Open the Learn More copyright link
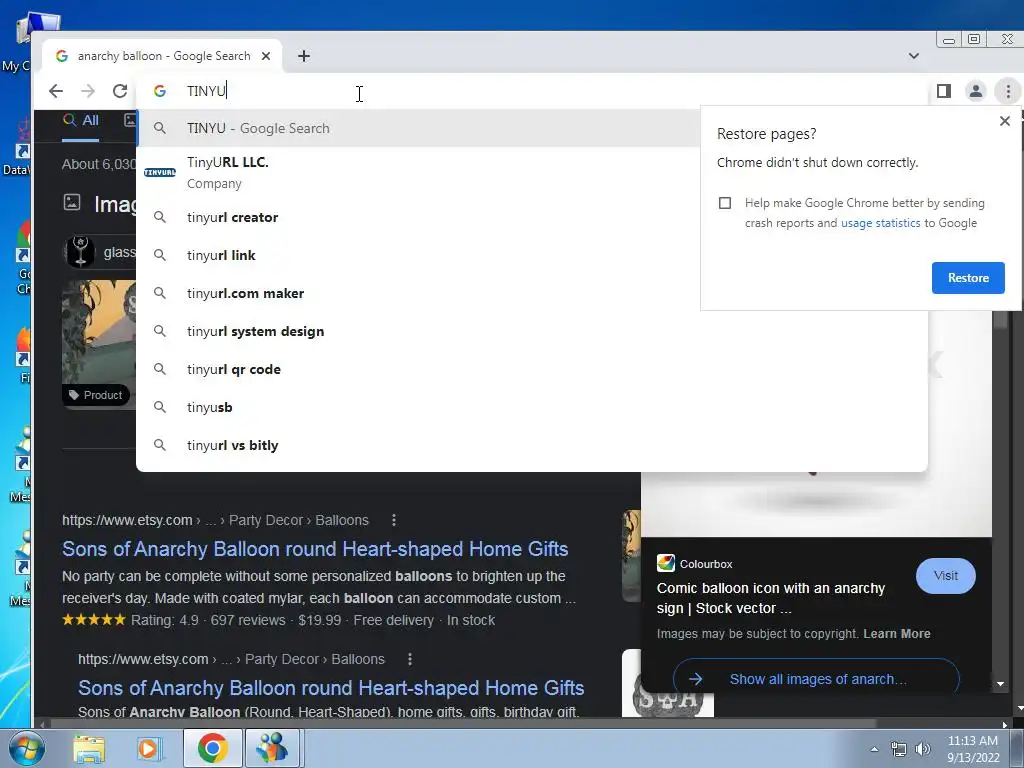 pos(897,633)
